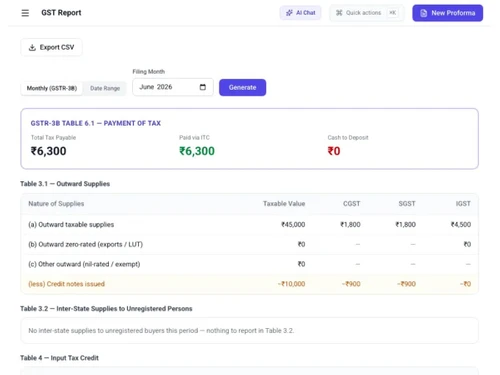Click the ₹45,000 taxable value cell
This screenshot has height=375, width=500.
coord(293,225)
